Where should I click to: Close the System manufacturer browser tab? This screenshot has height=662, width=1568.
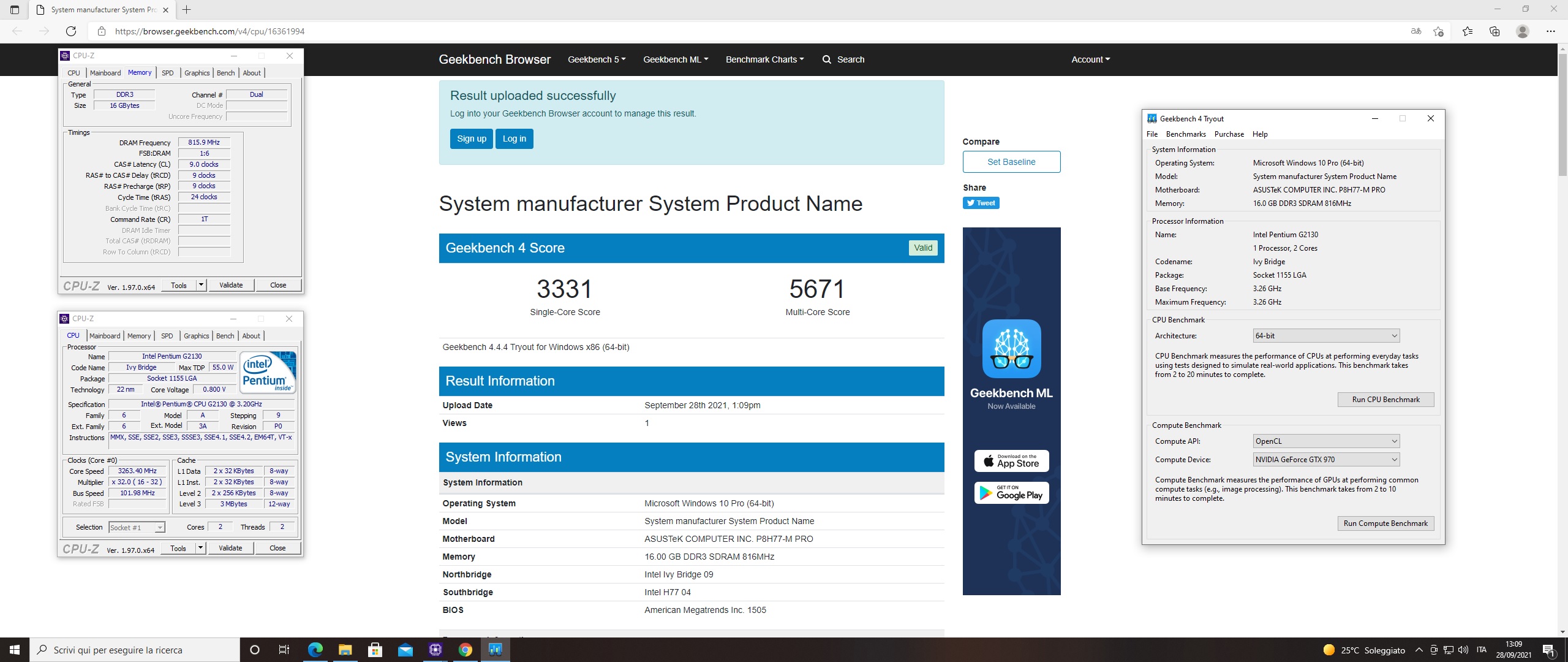[x=165, y=10]
